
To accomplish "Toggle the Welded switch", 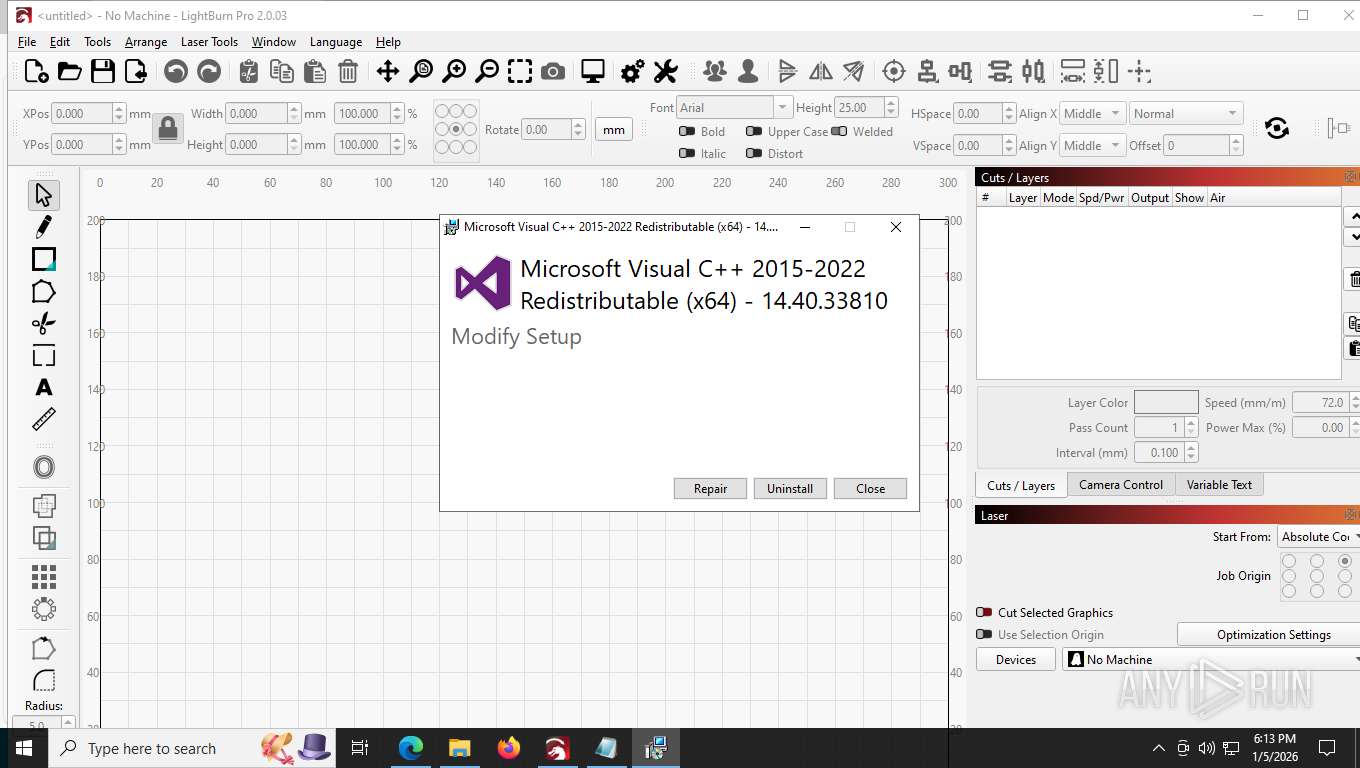I will click(x=839, y=131).
